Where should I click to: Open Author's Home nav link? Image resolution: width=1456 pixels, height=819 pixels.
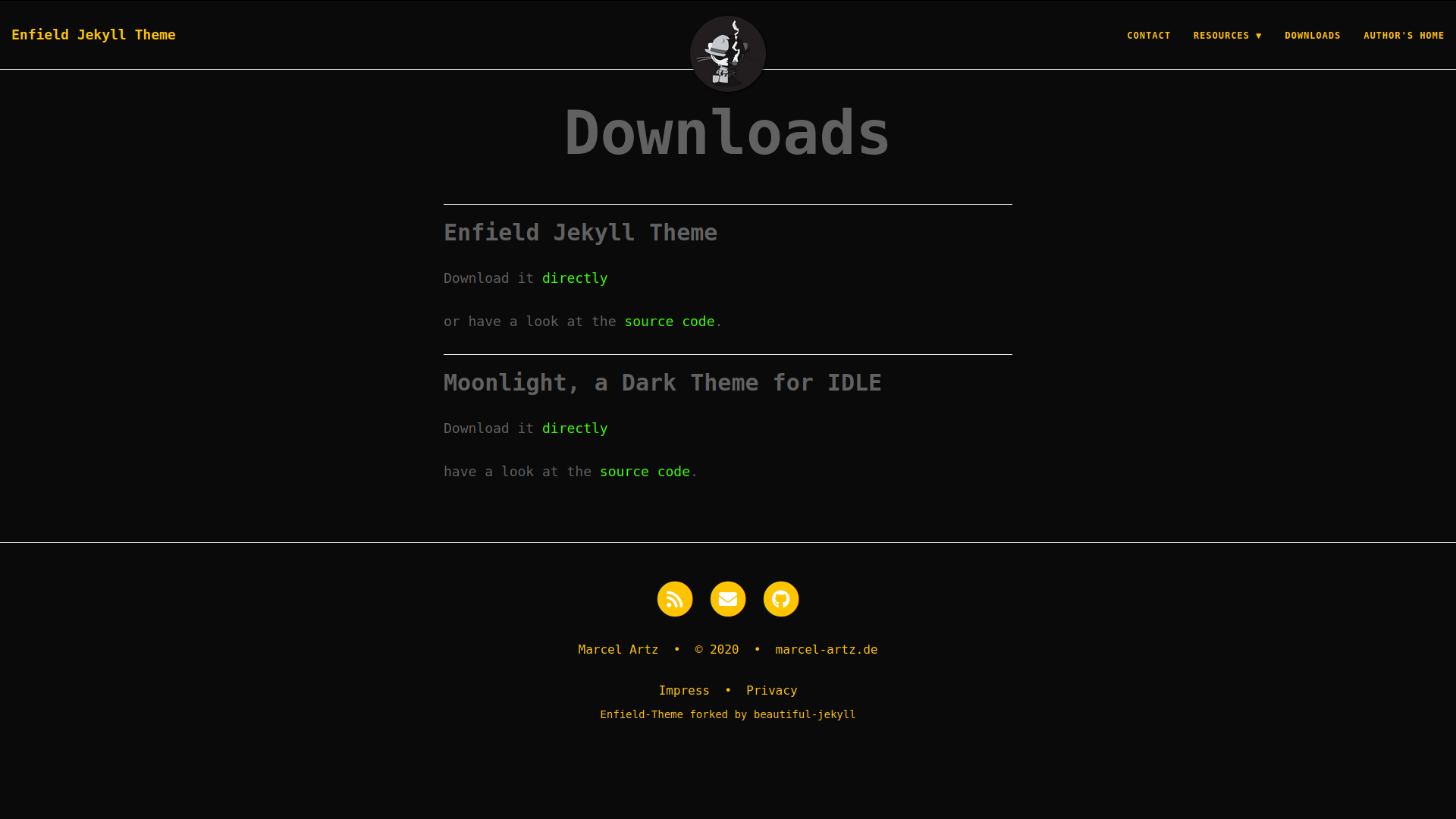(1403, 36)
